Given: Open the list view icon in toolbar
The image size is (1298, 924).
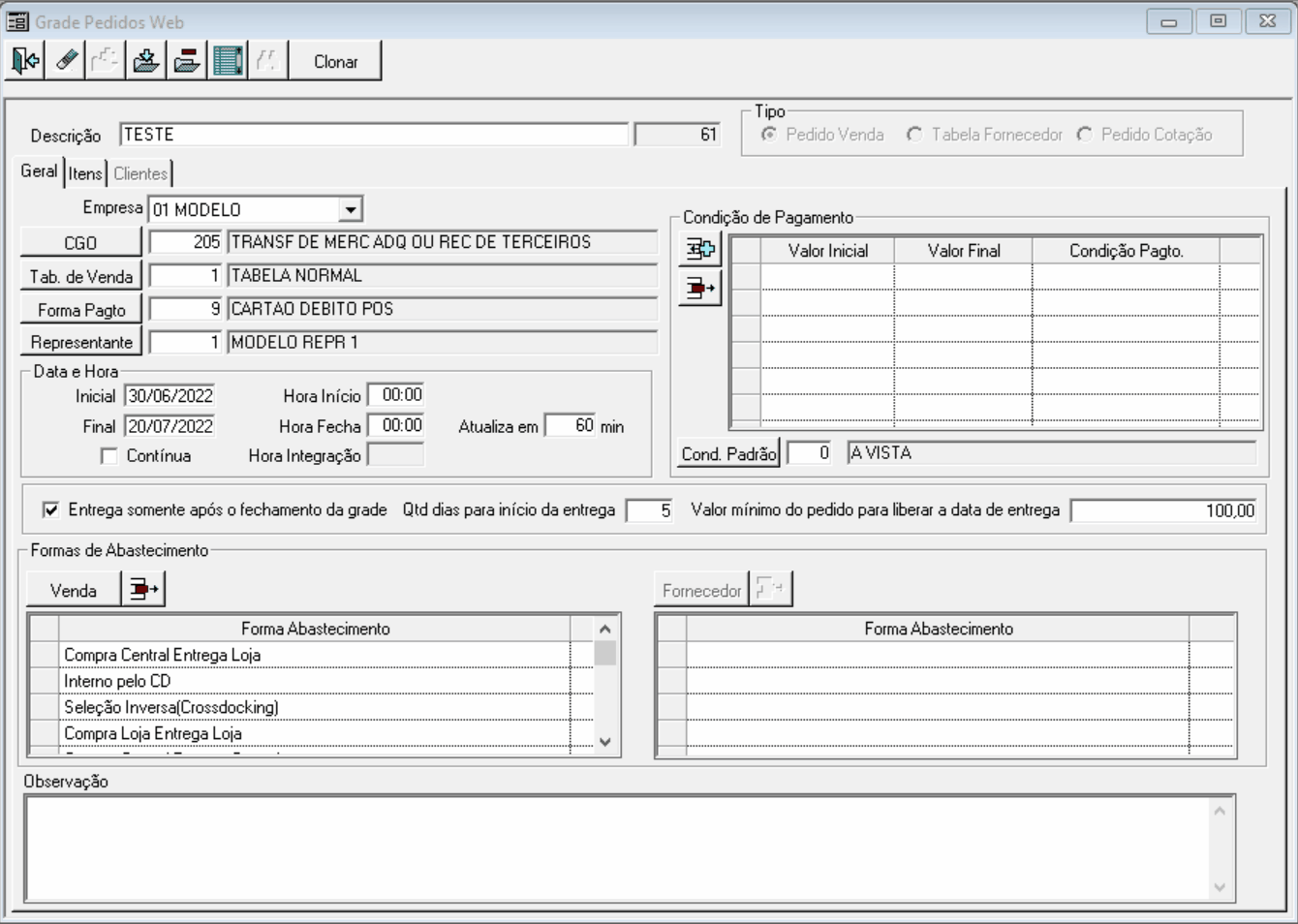Looking at the screenshot, I should 228,61.
